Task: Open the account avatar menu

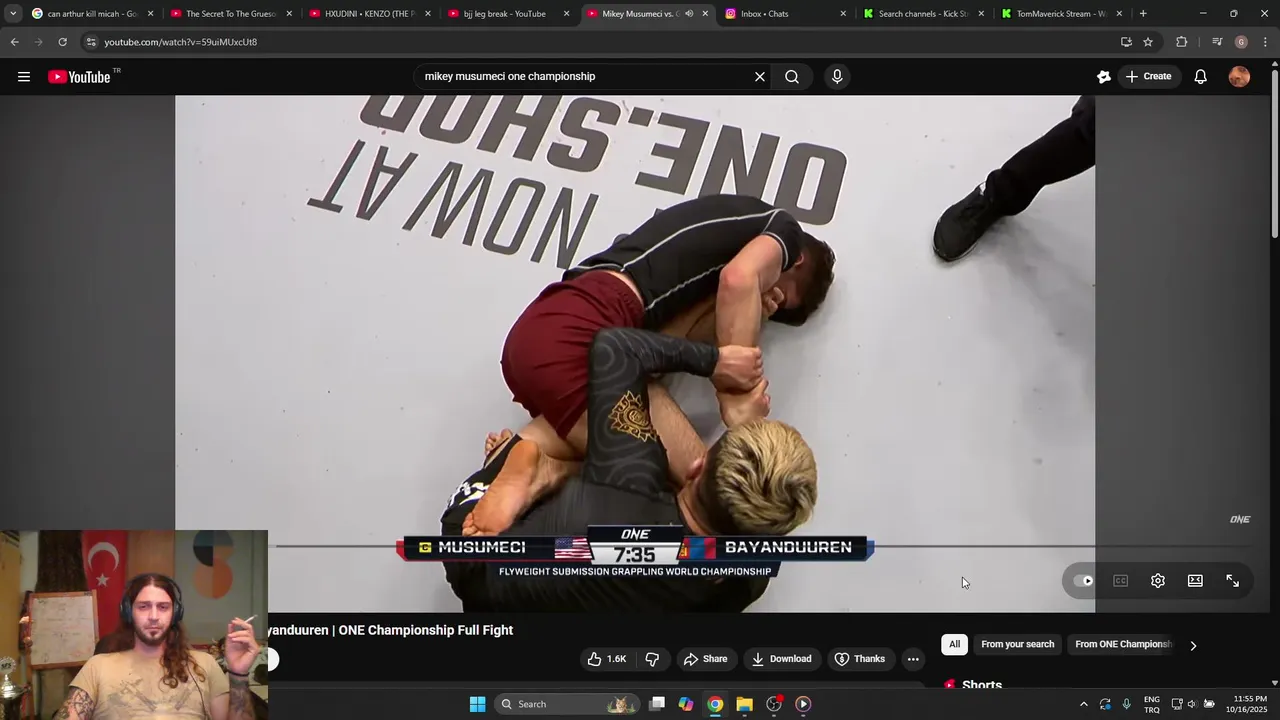Action: [x=1239, y=77]
